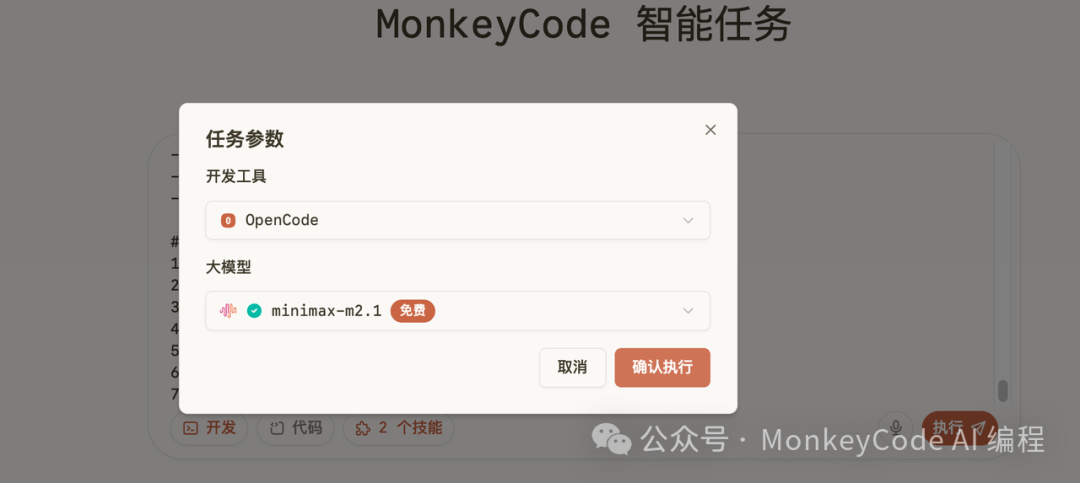This screenshot has height=483, width=1080.
Task: Open the 2 个技能 skills chip
Action: (398, 428)
